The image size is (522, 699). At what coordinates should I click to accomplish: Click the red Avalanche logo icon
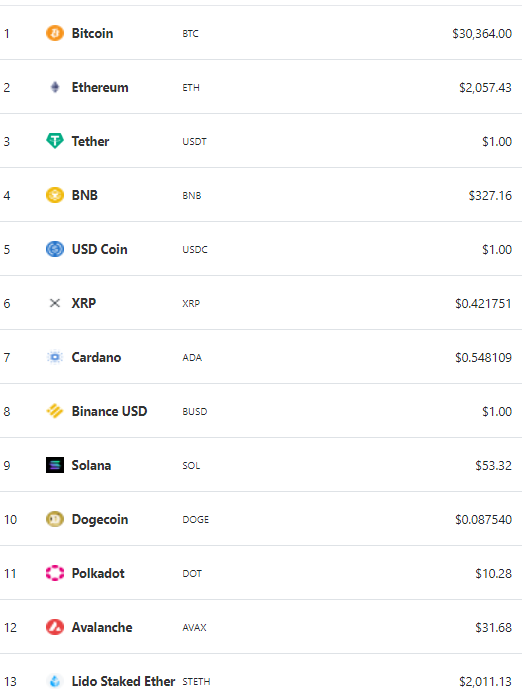55,627
